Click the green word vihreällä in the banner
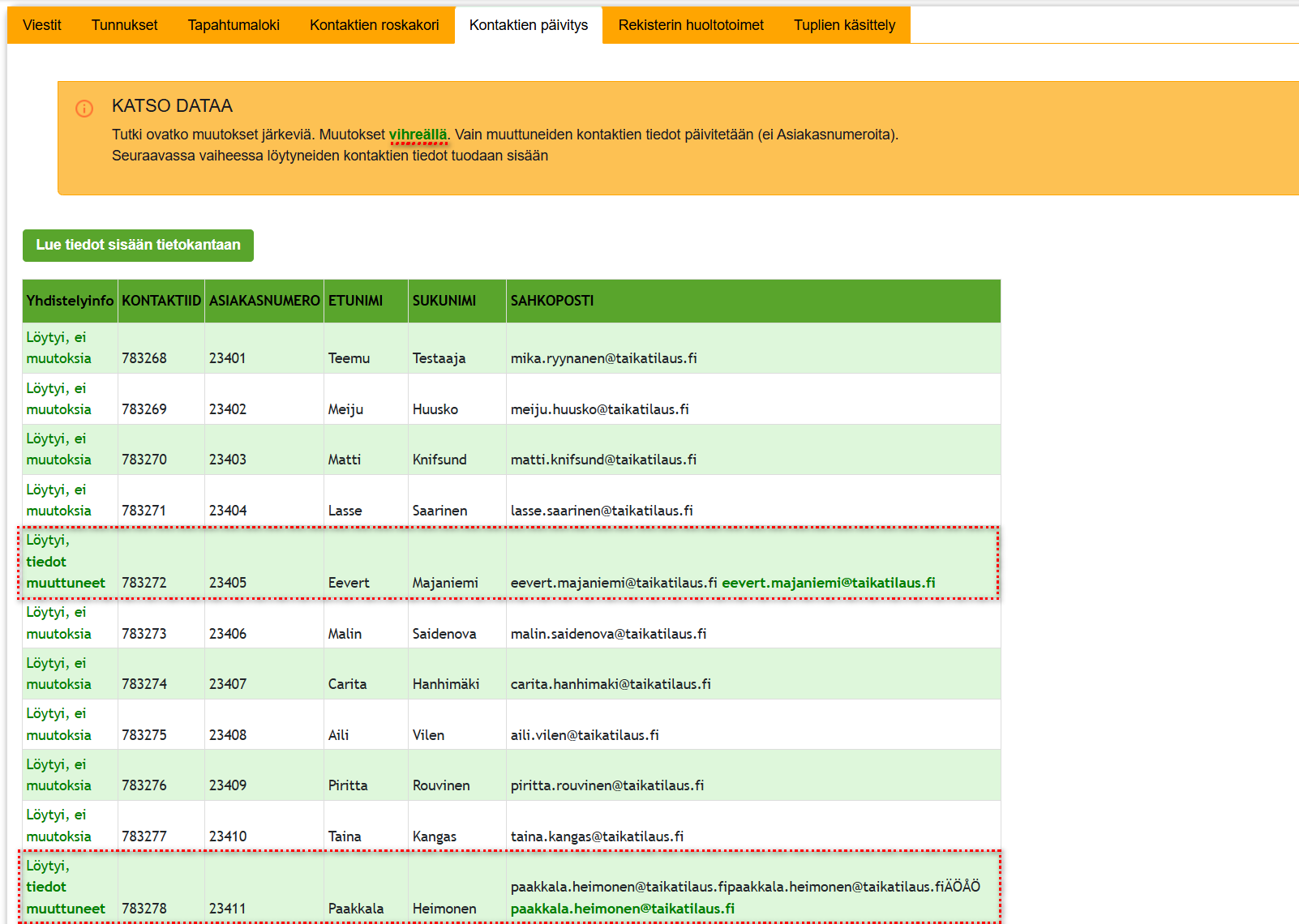The image size is (1299, 924). coord(418,135)
